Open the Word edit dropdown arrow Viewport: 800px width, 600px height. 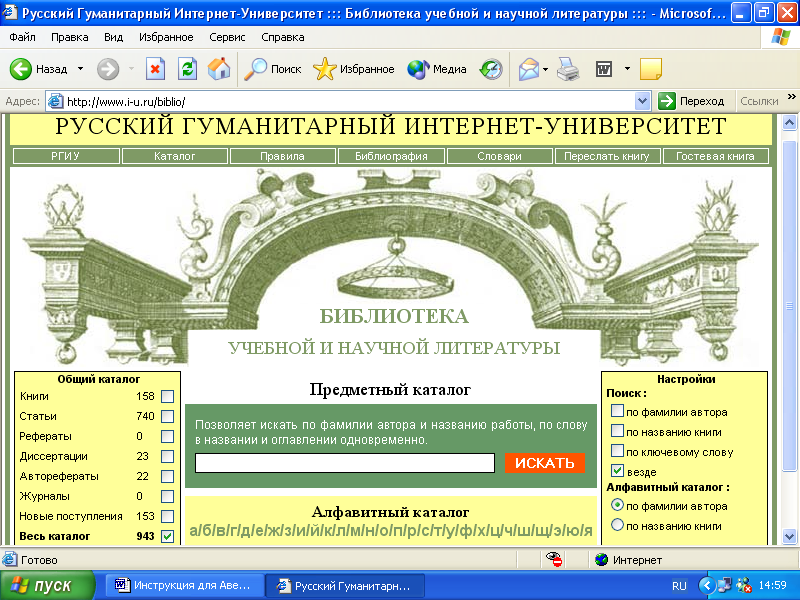pyautogui.click(x=627, y=69)
